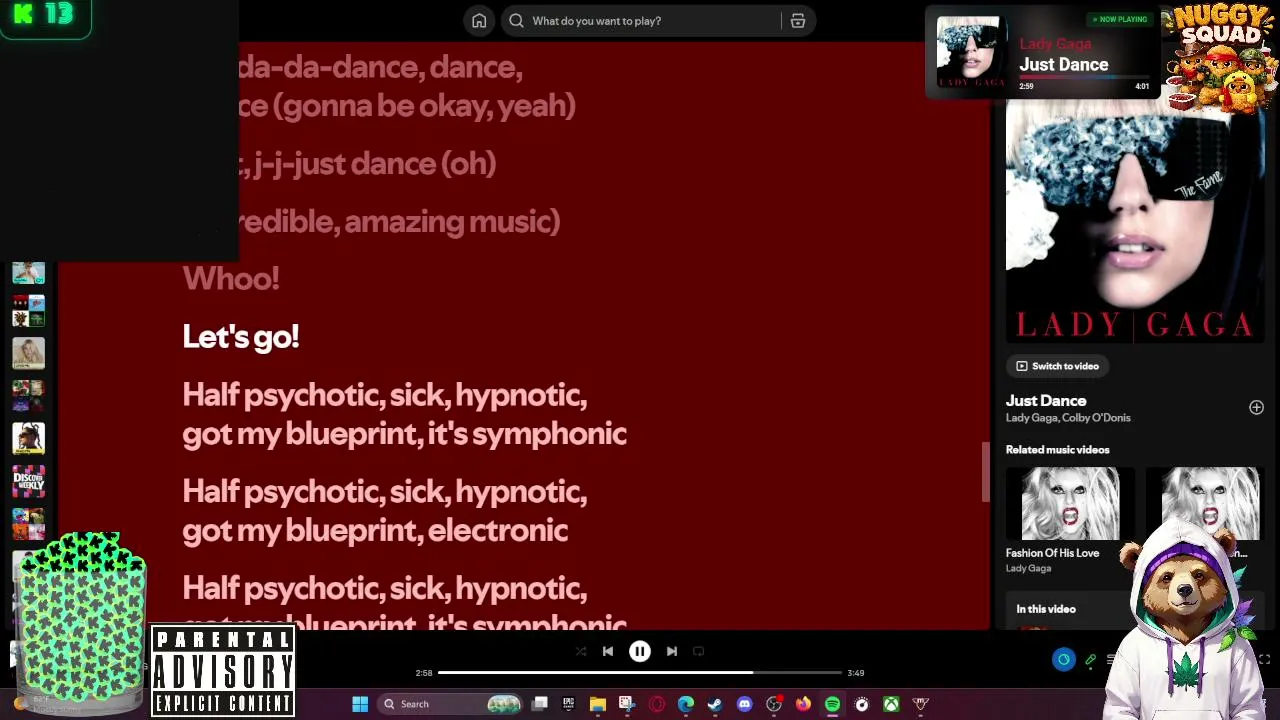The height and width of the screenshot is (720, 1280).
Task: Launch Epic Games Launcher from taskbar
Action: (x=568, y=704)
